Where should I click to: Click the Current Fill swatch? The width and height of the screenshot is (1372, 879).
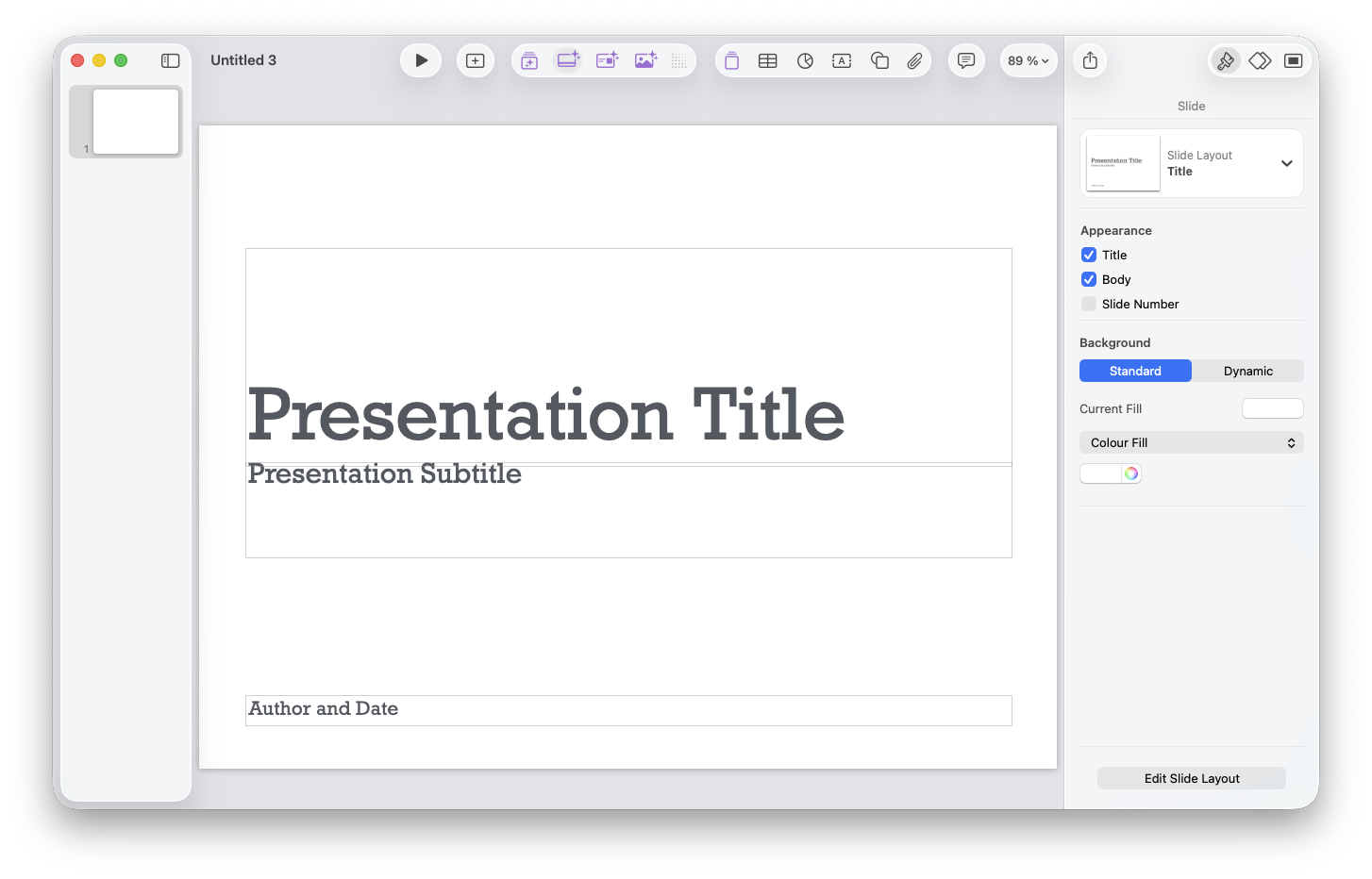point(1273,408)
